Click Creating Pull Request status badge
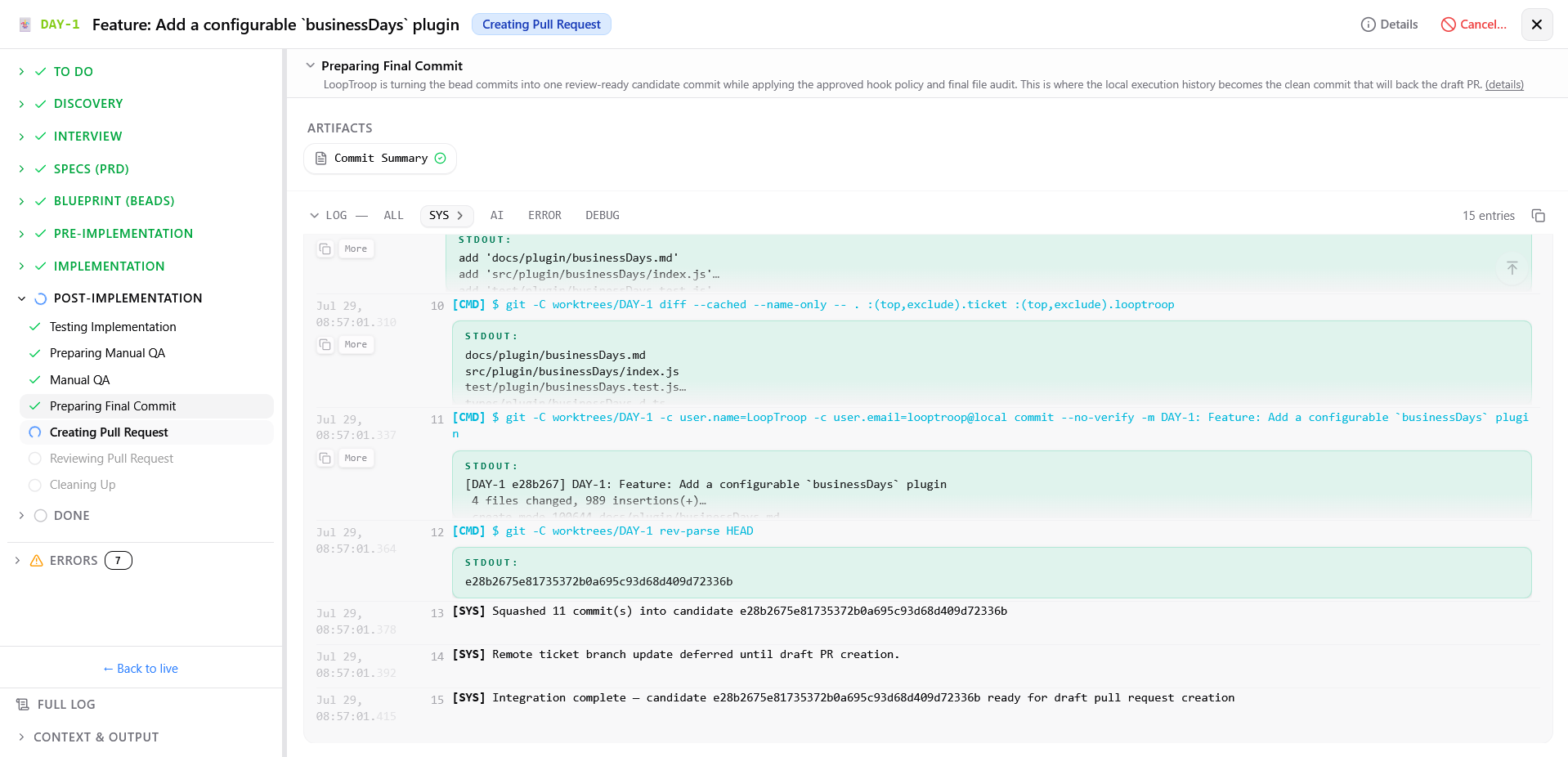This screenshot has height=757, width=1568. 541,25
